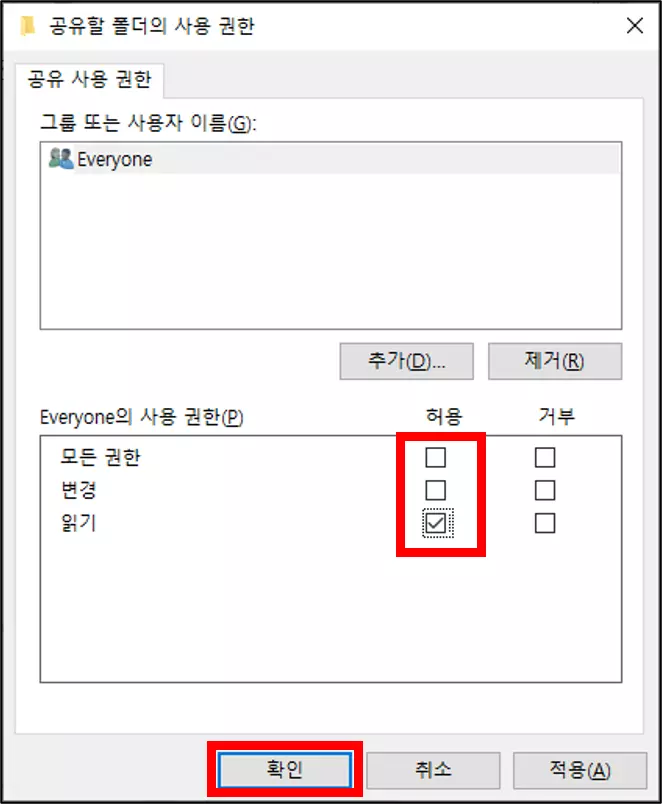Select the Everyone group users icon
Image resolution: width=662 pixels, height=804 pixels.
[x=61, y=158]
